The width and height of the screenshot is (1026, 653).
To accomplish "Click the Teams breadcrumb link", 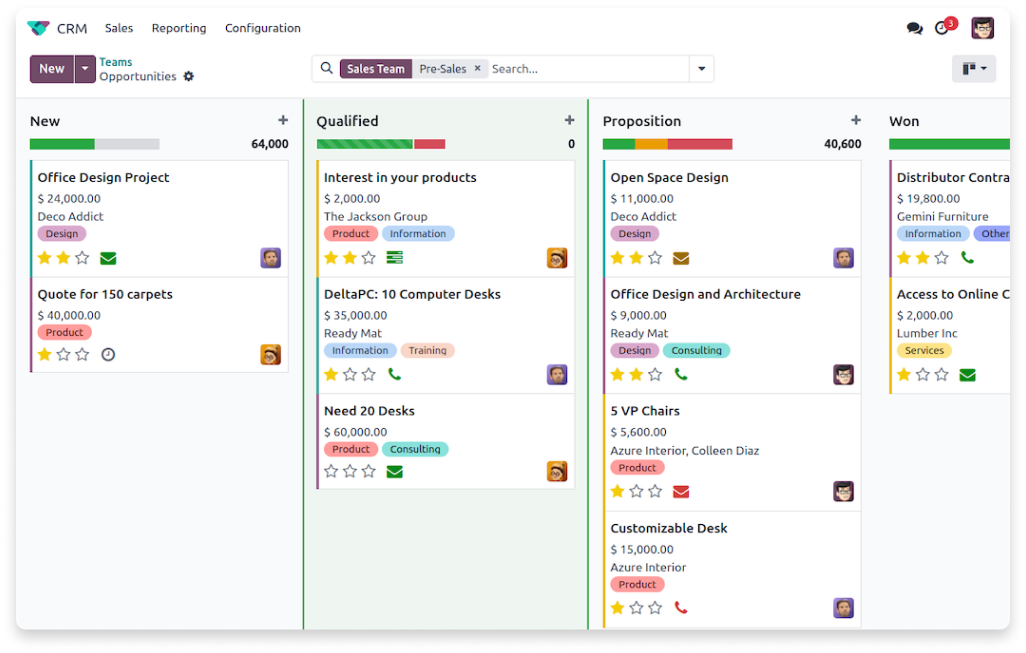I will click(116, 62).
